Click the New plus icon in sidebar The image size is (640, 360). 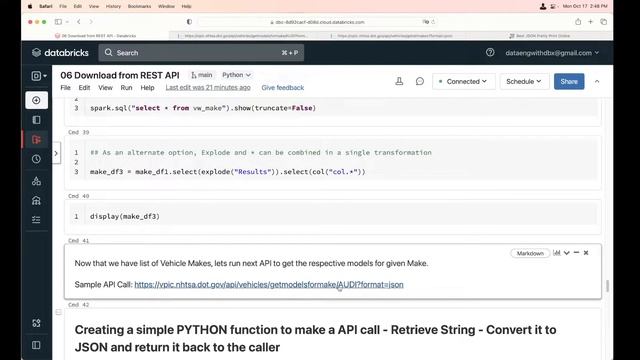point(36,100)
